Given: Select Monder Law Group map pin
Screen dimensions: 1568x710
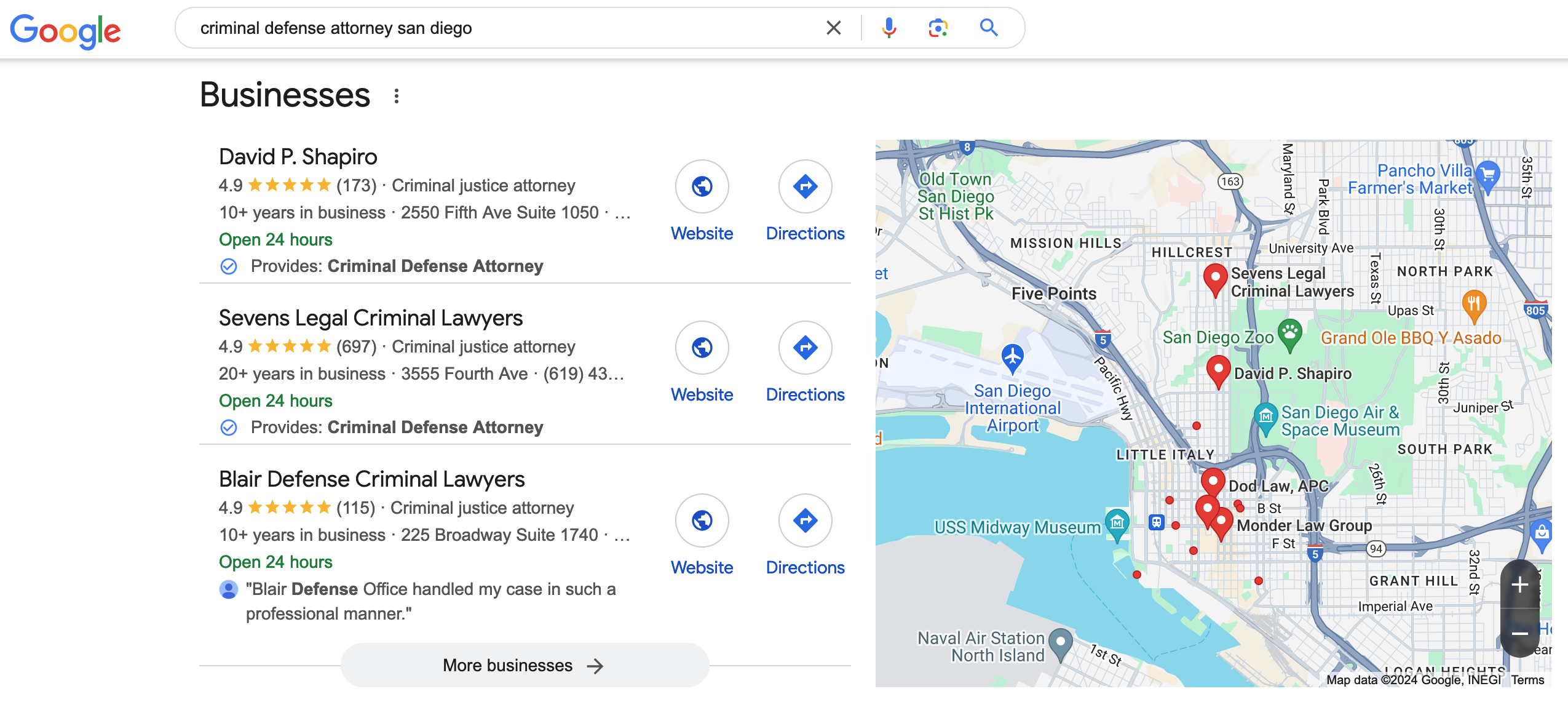Looking at the screenshot, I should point(1221,524).
